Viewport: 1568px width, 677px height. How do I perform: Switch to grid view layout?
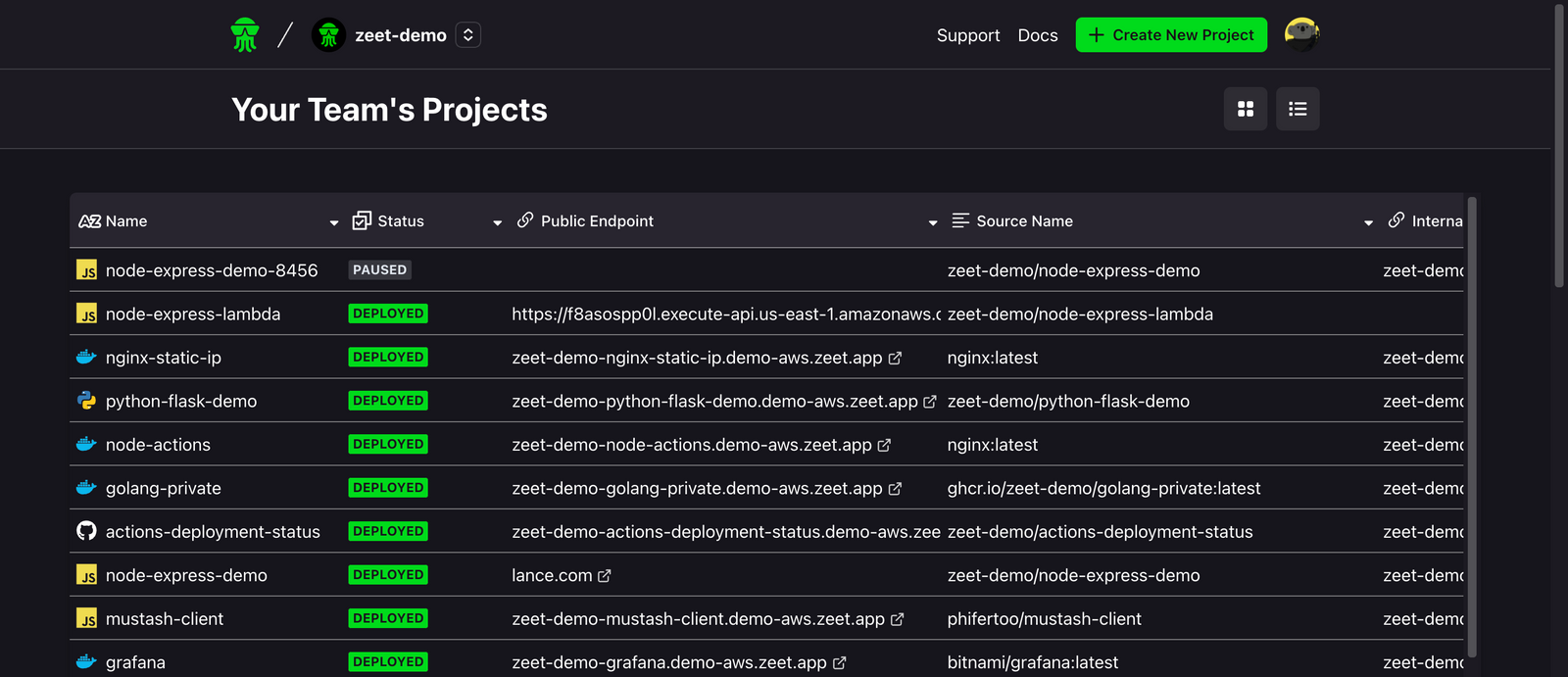1246,109
